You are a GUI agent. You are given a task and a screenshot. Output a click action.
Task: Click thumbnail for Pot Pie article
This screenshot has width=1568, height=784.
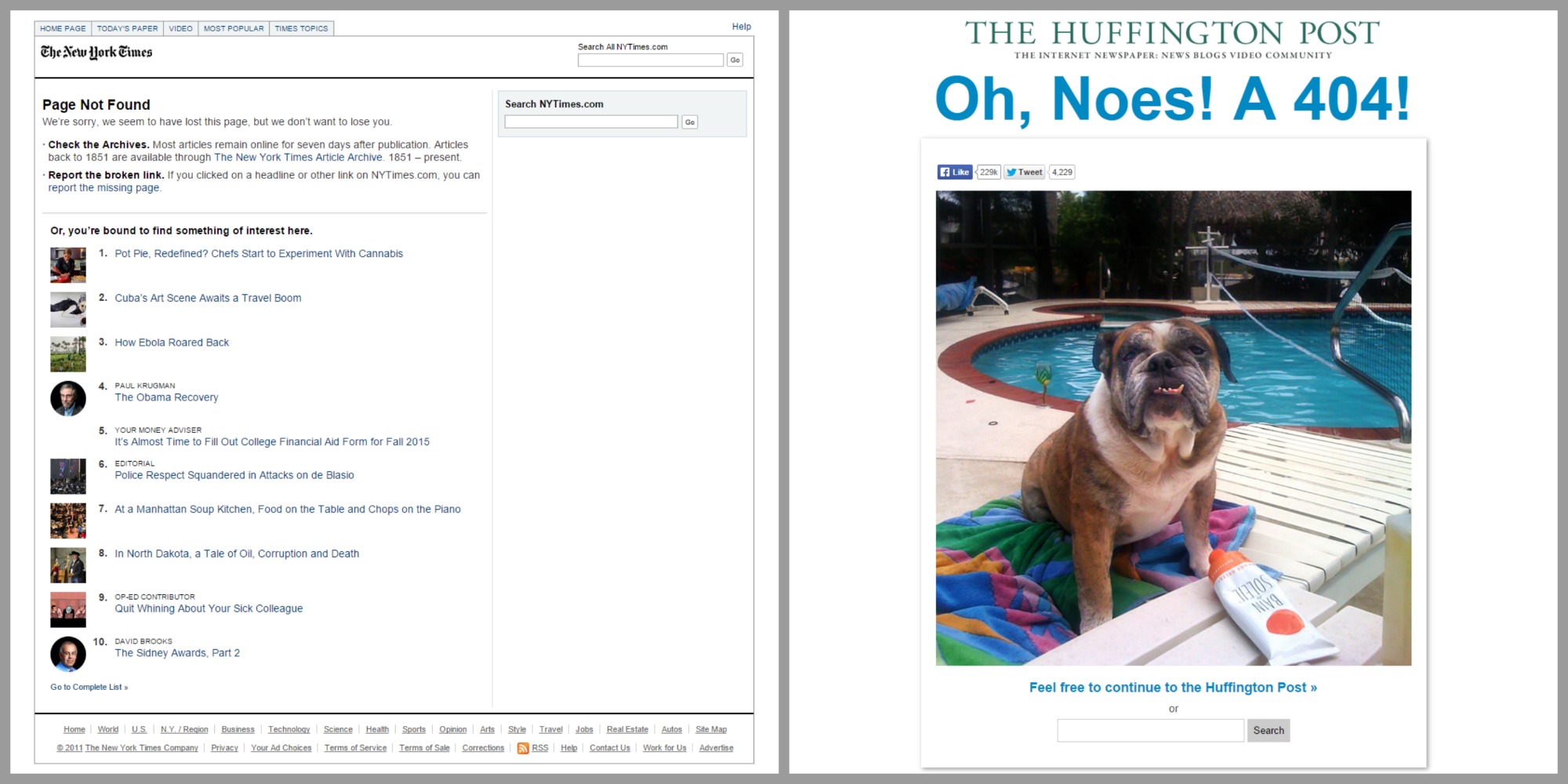[x=68, y=265]
